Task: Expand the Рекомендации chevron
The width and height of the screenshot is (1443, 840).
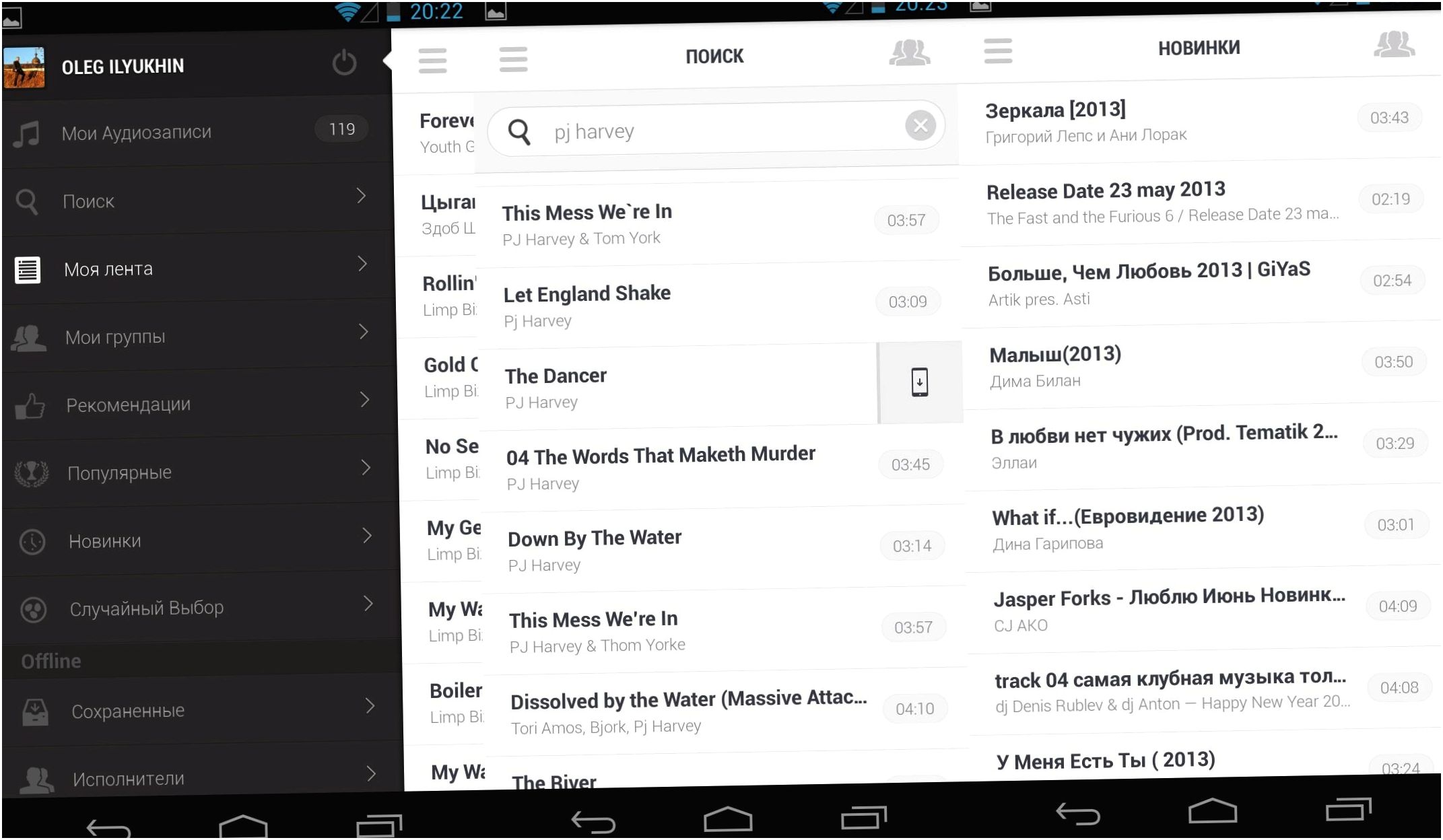Action: click(365, 400)
